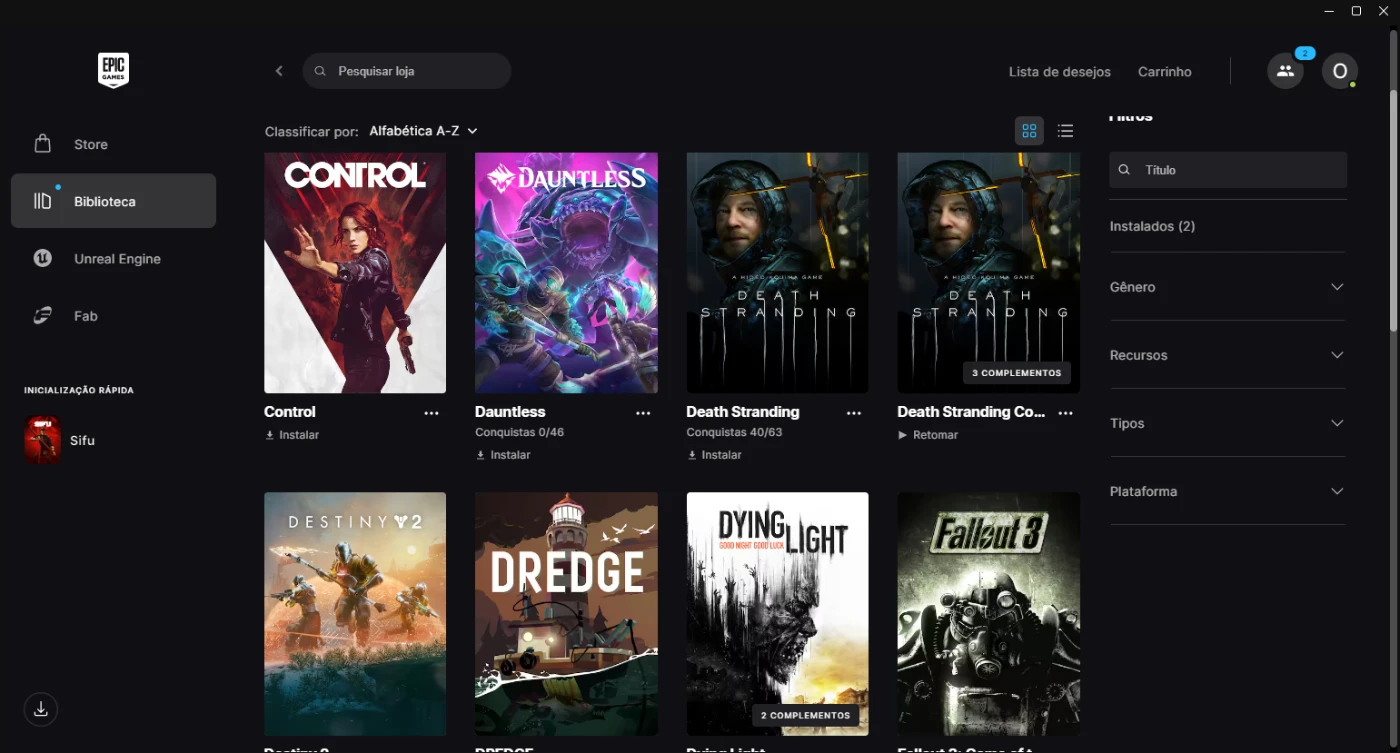
Task: Select the Store section in the sidebar
Action: (x=90, y=144)
